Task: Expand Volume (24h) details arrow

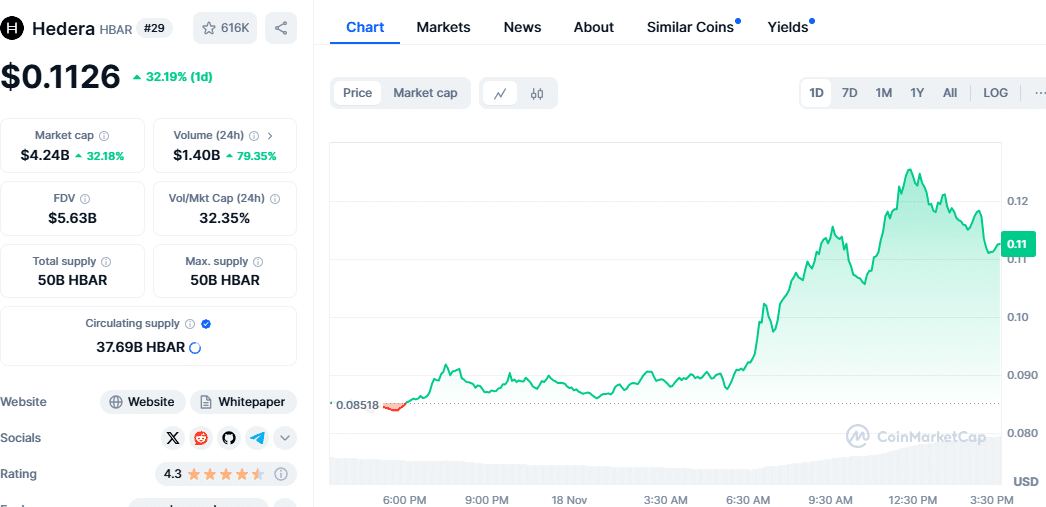Action: (x=270, y=136)
